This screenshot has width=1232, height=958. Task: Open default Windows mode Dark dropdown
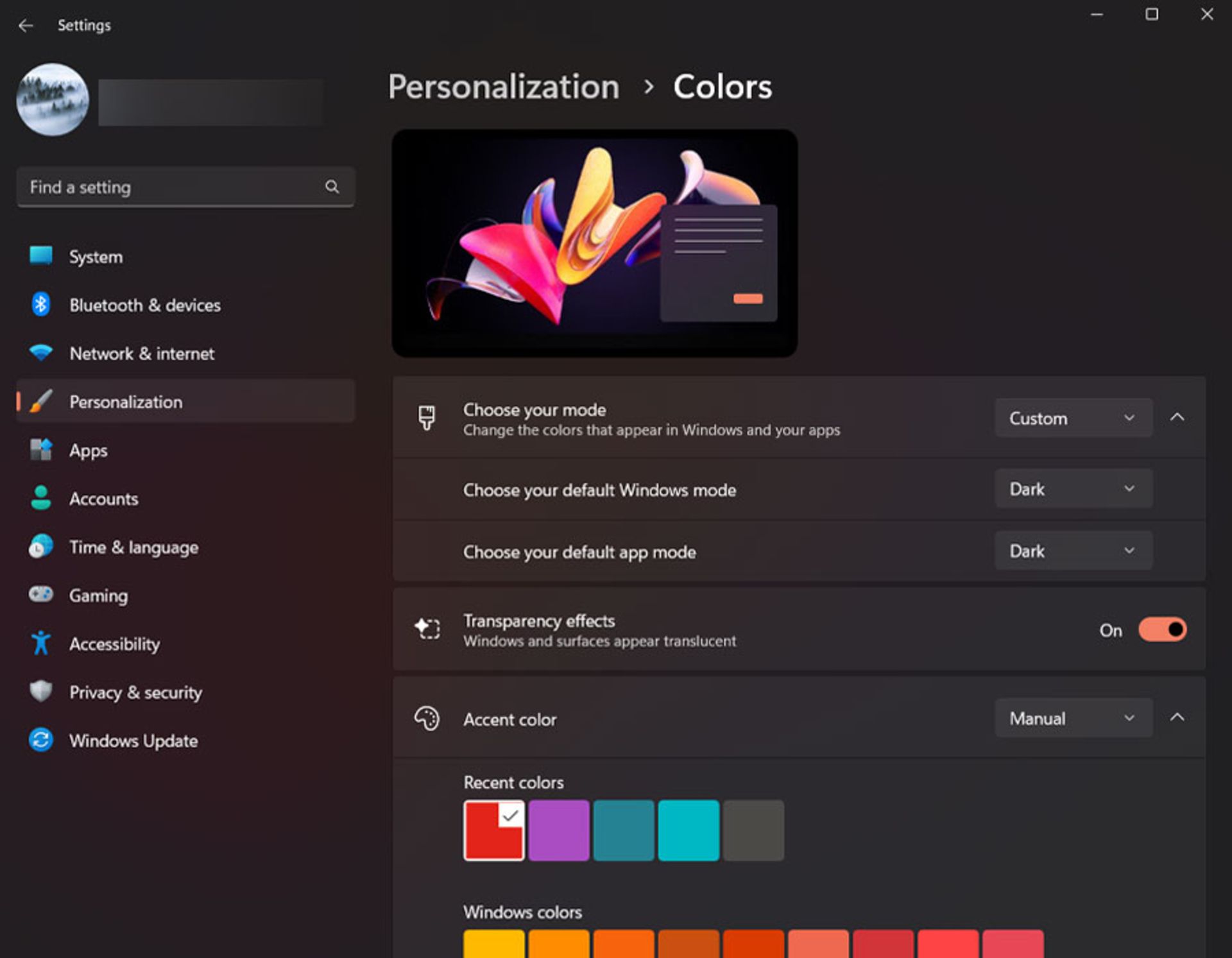click(1073, 489)
